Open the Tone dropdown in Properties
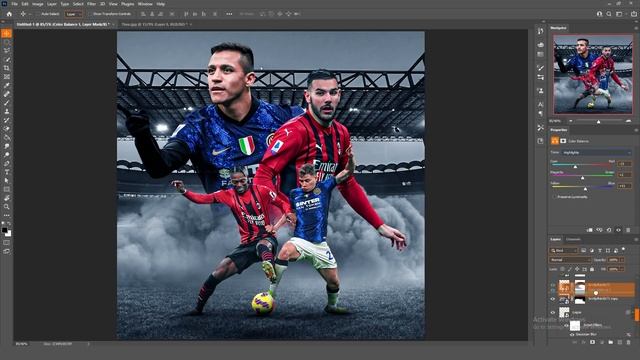 596,153
